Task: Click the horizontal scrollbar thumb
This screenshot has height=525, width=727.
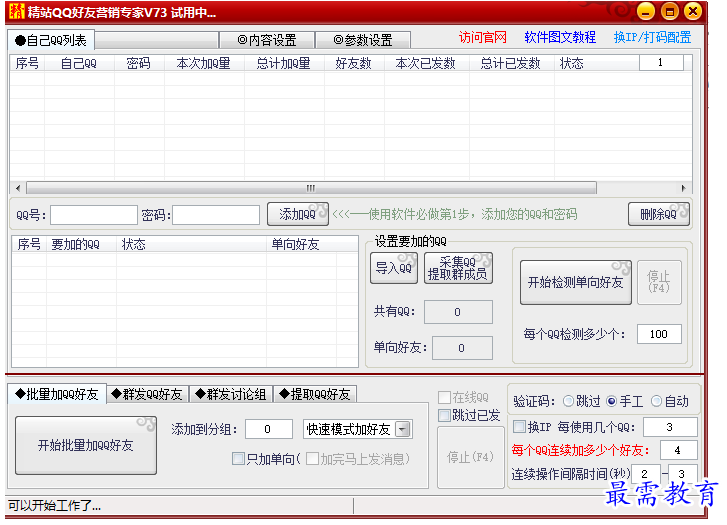Action: click(x=311, y=188)
